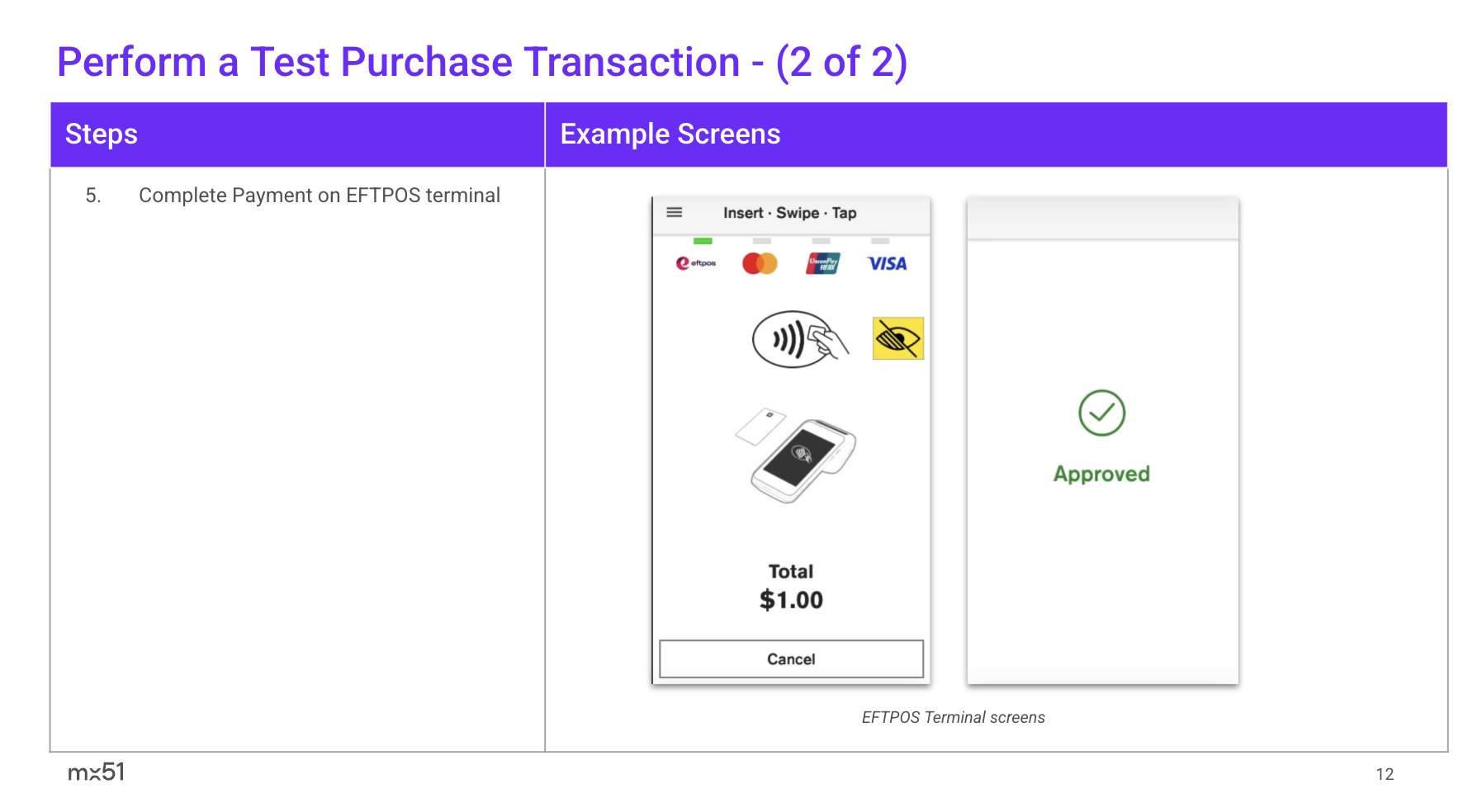Click the payment terminal device illustration
The width and height of the screenshot is (1463, 812).
[x=797, y=456]
